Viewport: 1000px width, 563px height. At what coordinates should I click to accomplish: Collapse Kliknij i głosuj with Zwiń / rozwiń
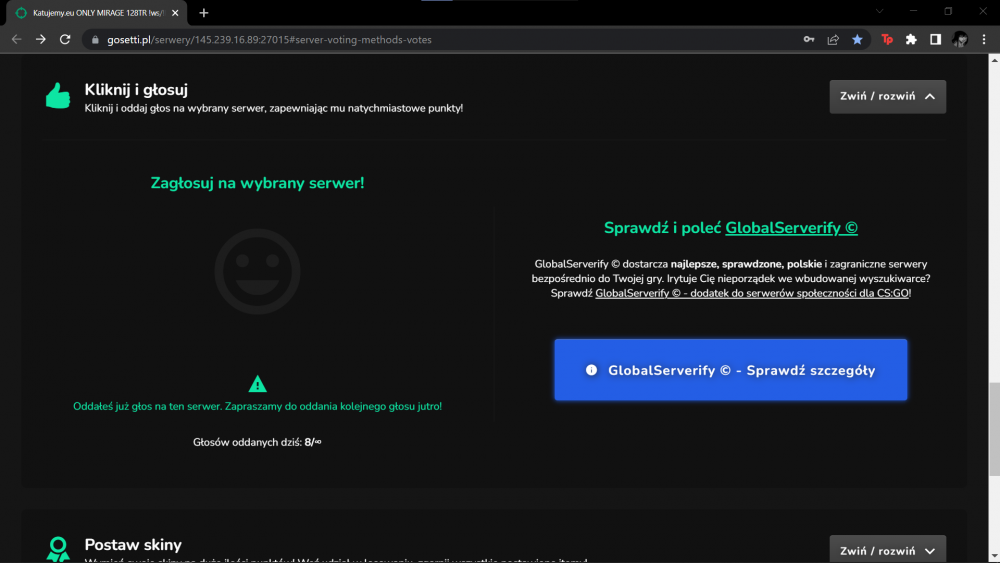[887, 96]
